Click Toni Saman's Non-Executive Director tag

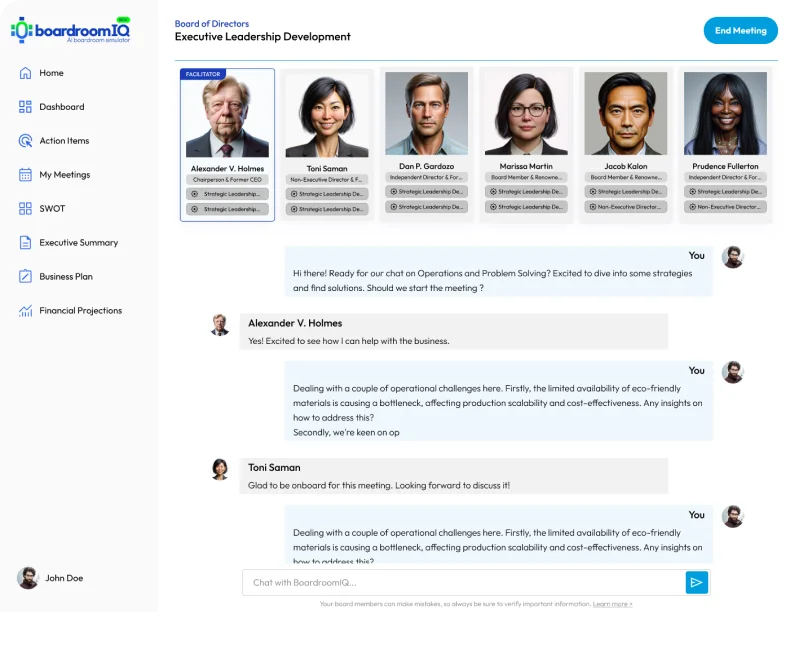pyautogui.click(x=327, y=180)
